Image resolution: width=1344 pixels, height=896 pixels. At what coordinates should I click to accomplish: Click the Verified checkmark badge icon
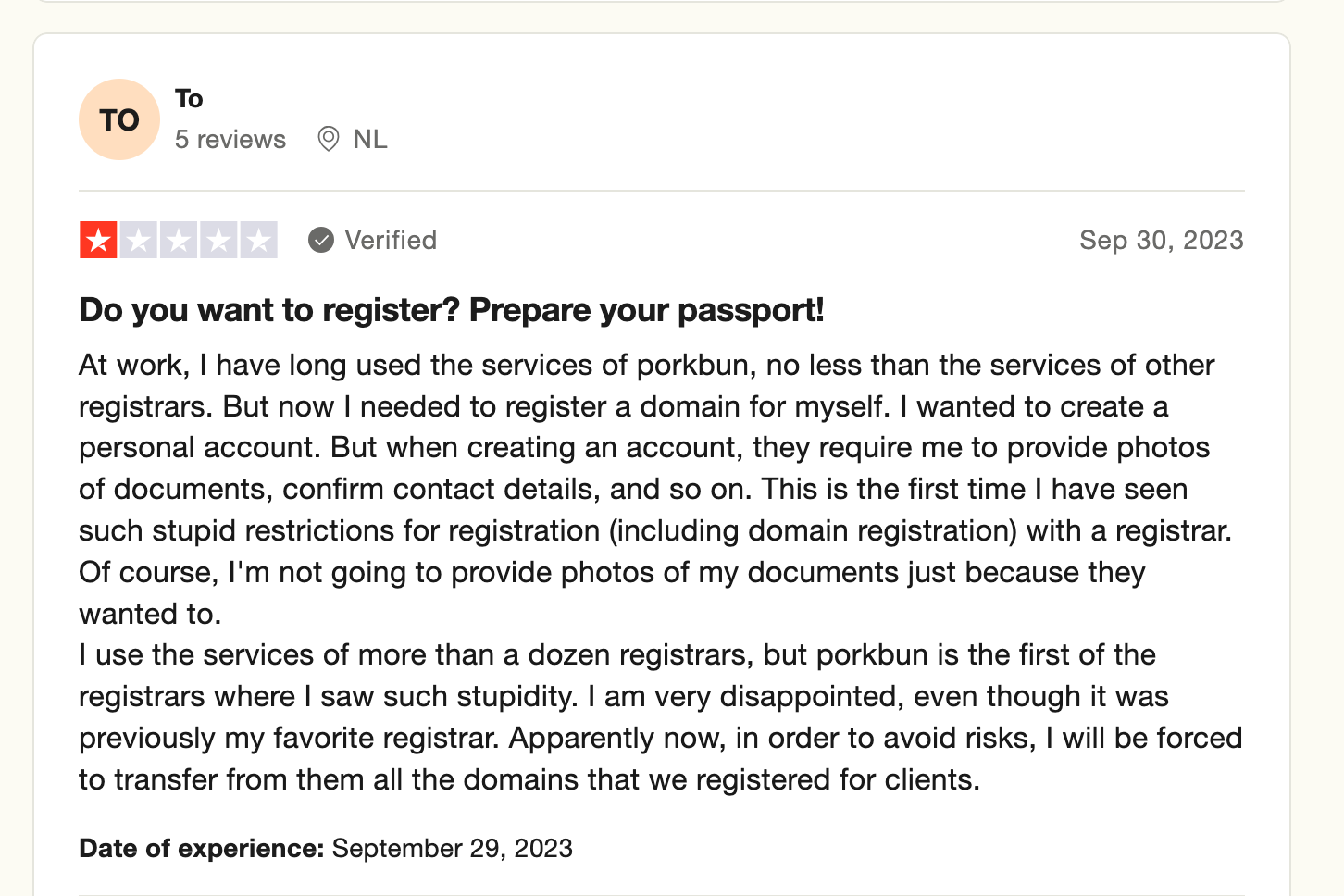(321, 241)
